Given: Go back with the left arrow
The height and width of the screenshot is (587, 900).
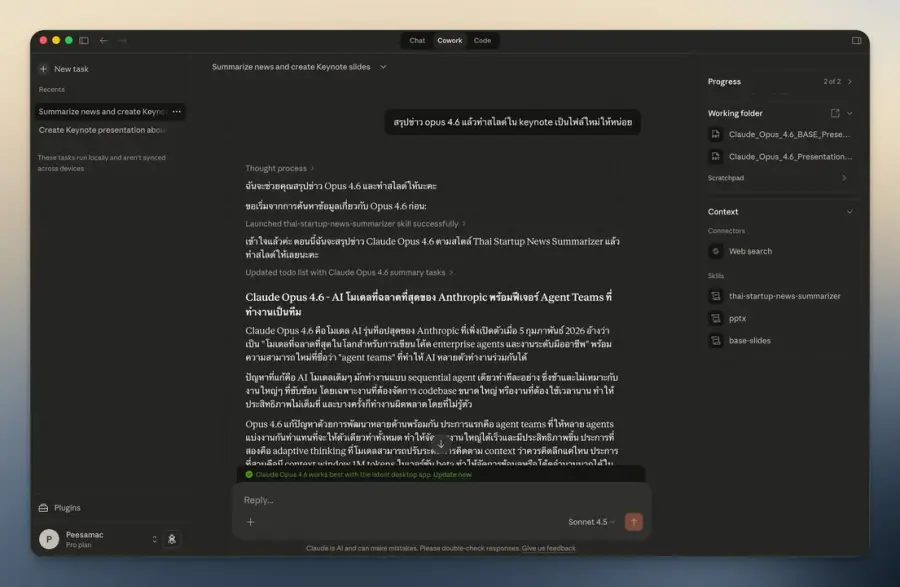Looking at the screenshot, I should (103, 40).
